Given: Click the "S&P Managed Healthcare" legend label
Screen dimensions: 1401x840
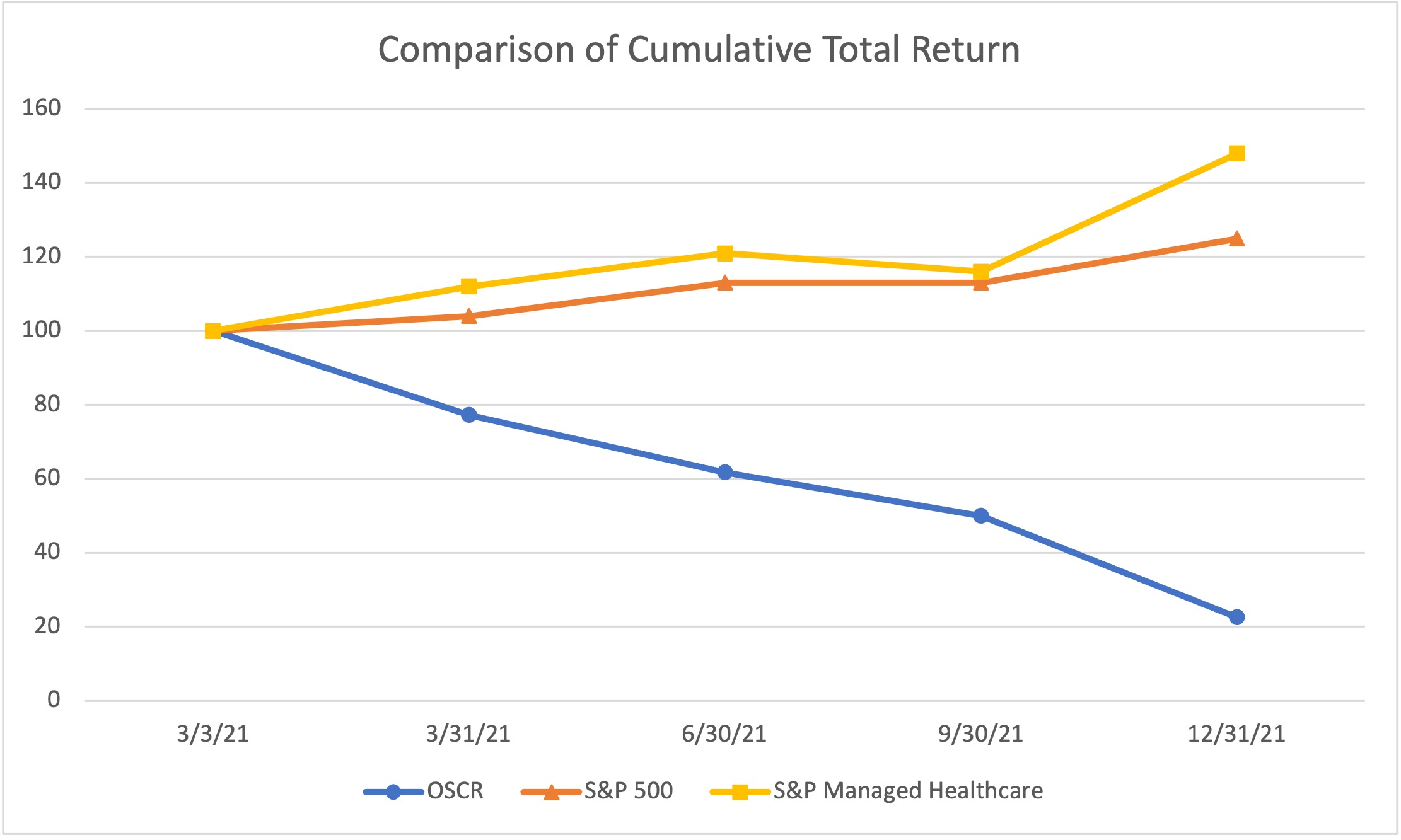Looking at the screenshot, I should (908, 791).
